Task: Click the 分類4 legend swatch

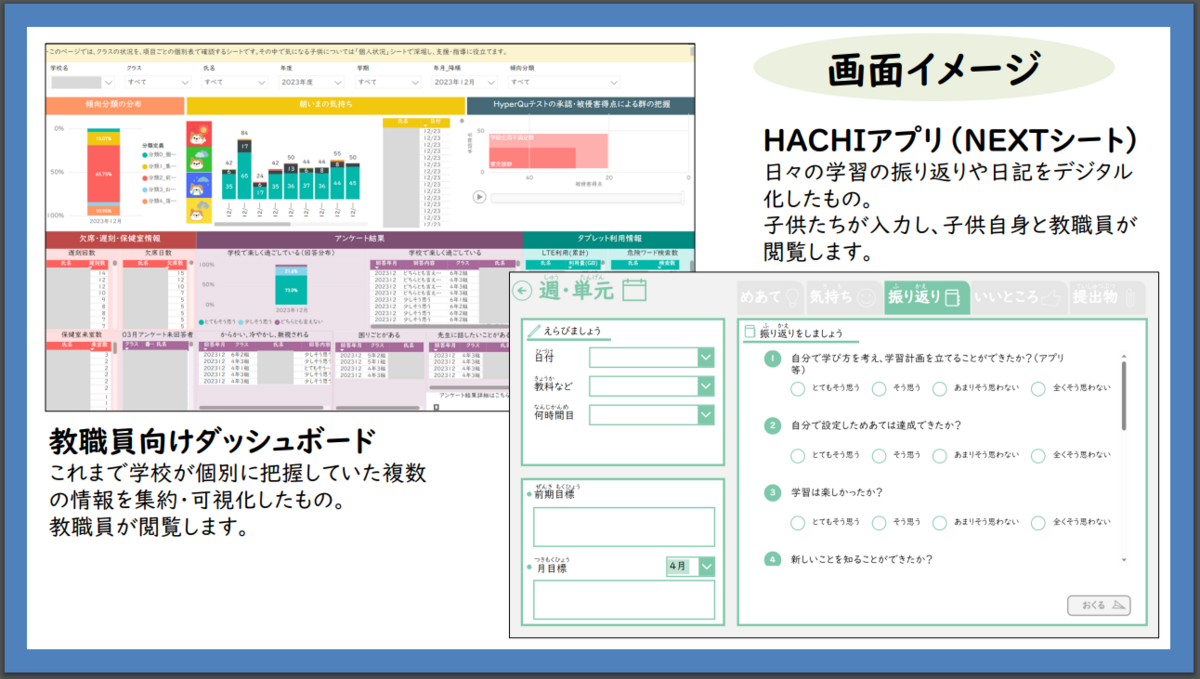Action: coord(145,200)
